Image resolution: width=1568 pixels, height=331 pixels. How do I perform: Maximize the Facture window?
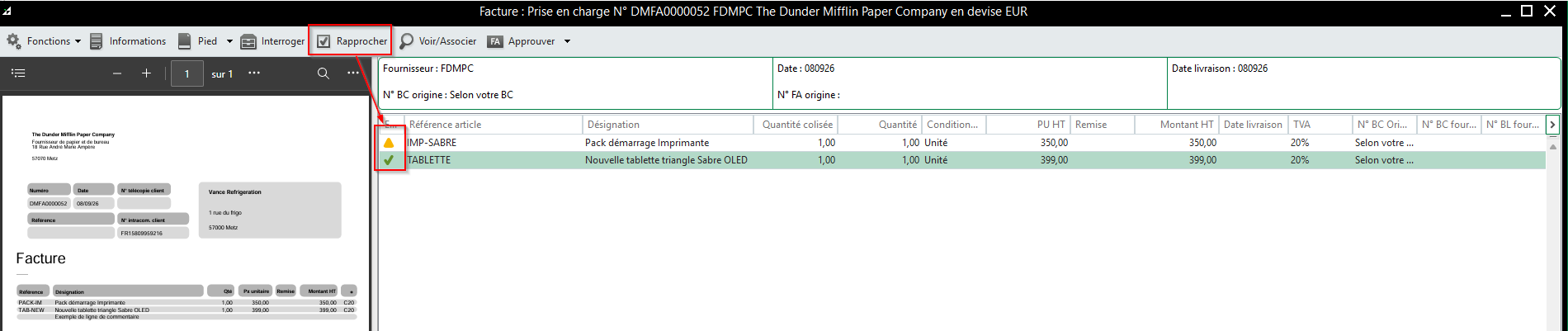pos(1527,11)
